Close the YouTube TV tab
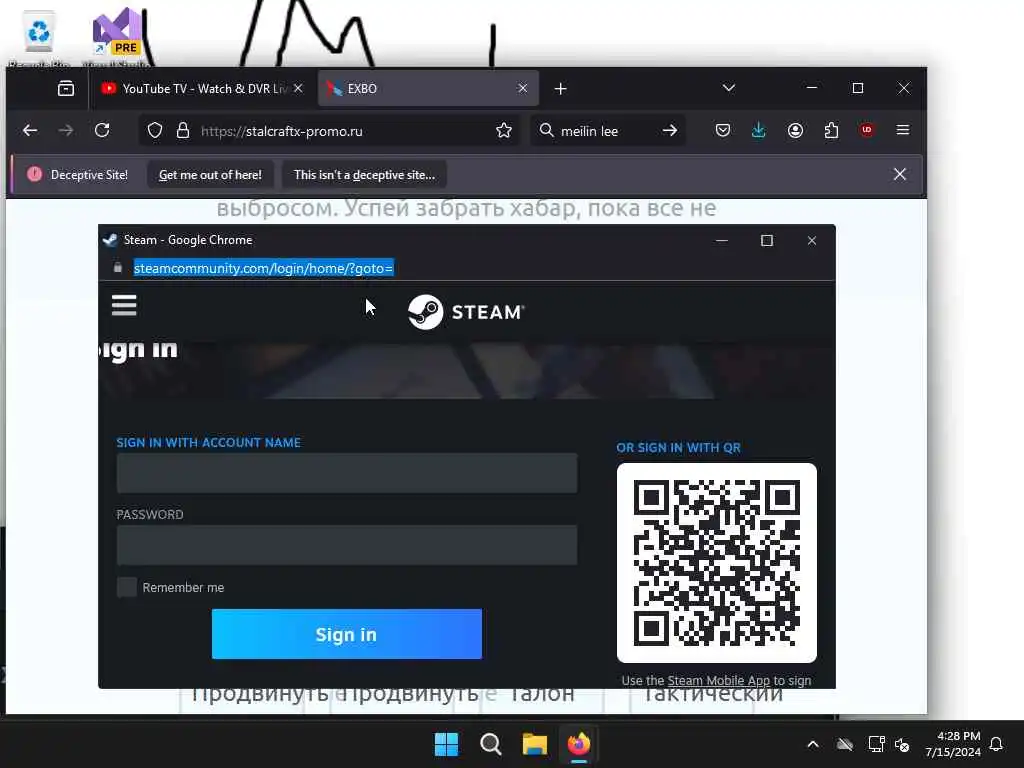The height and width of the screenshot is (768, 1024). [298, 88]
